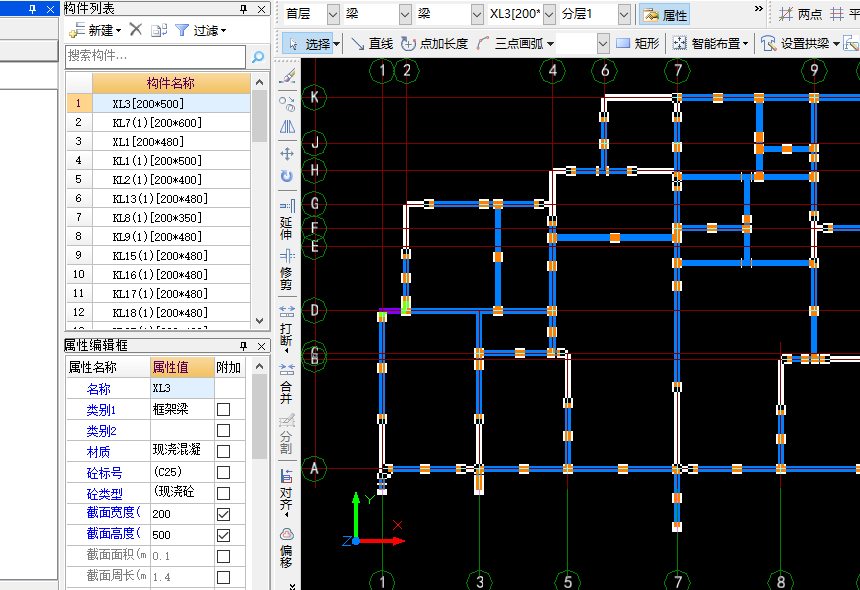
Task: Expand the toolbar overflow chevron
Action: point(759,8)
